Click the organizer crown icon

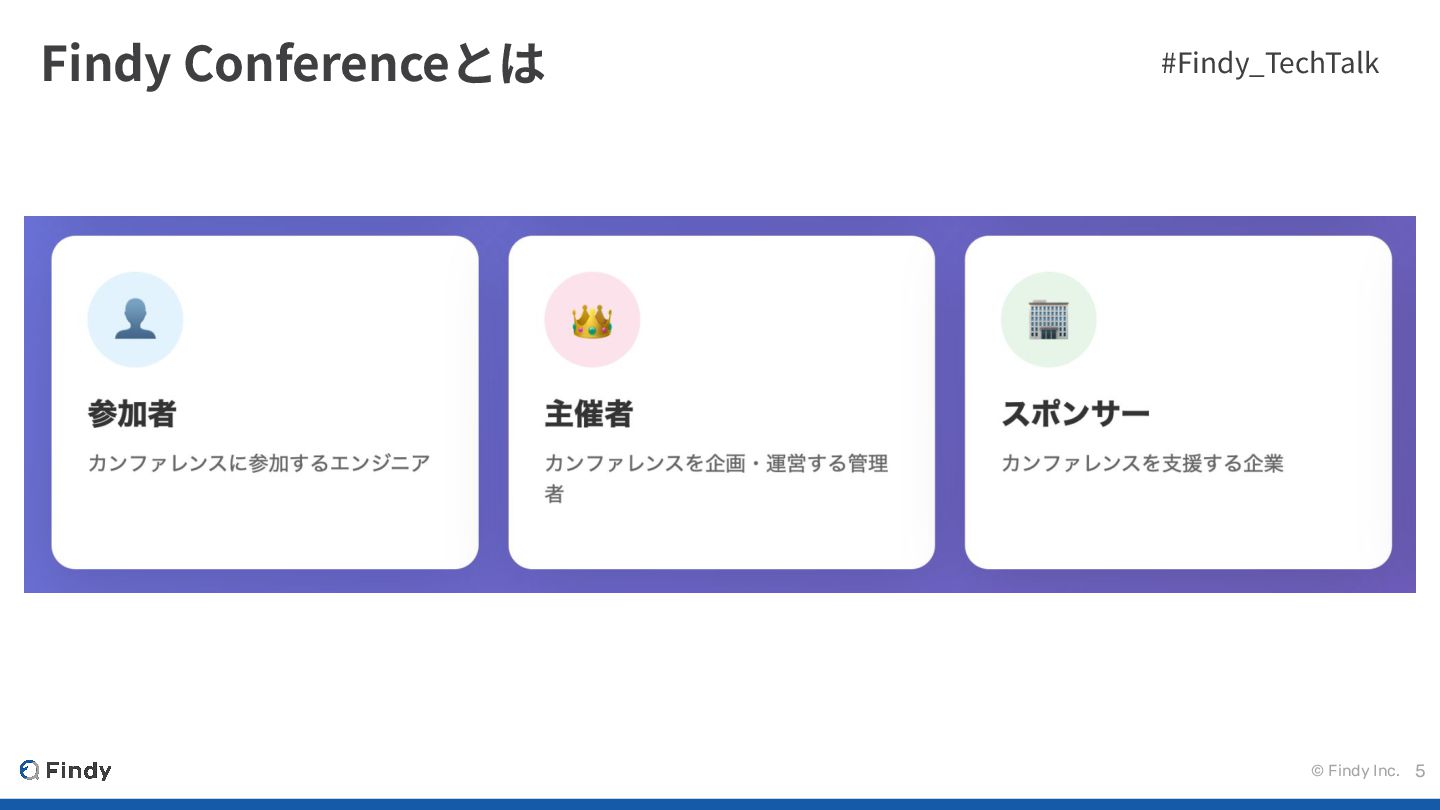[x=592, y=320]
